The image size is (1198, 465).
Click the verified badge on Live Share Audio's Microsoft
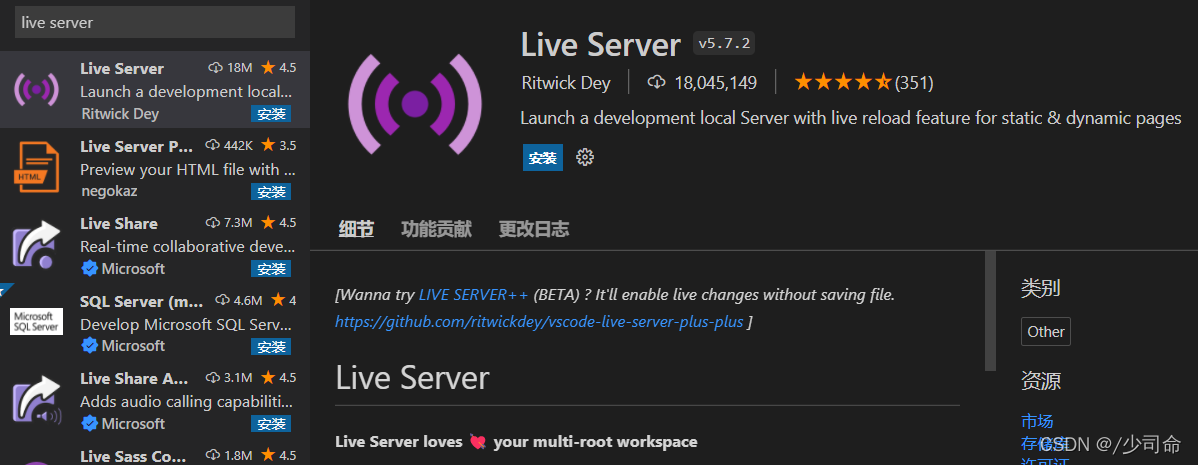pos(89,423)
